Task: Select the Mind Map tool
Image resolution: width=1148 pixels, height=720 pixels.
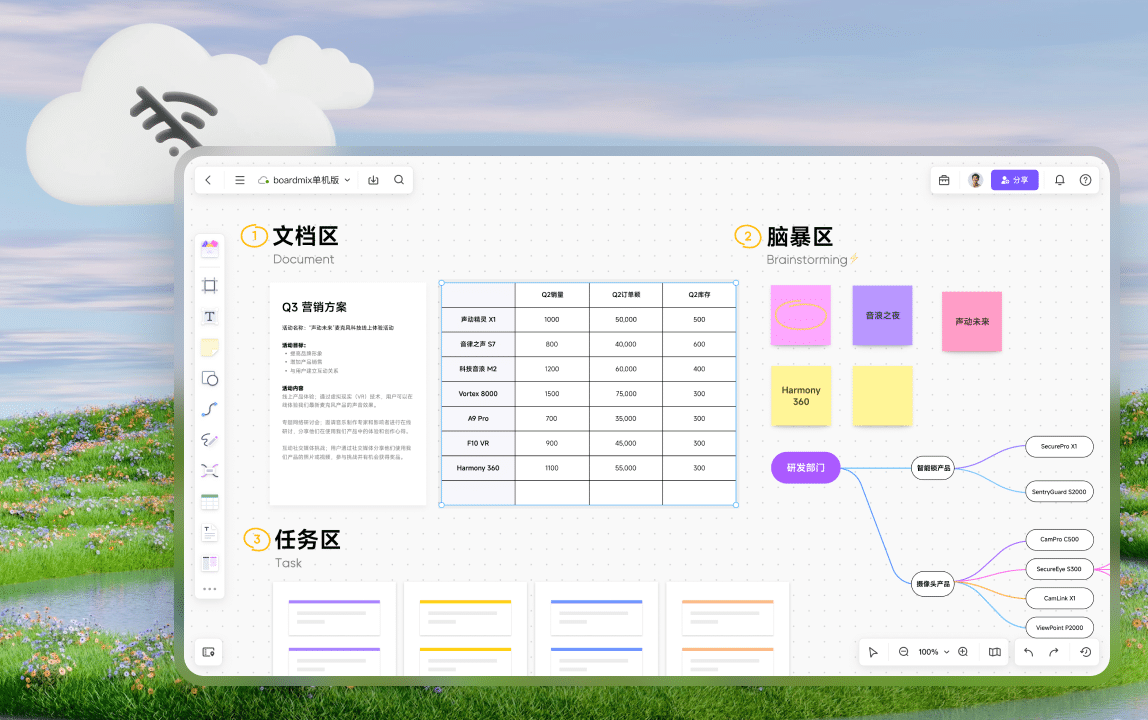Action: (x=209, y=470)
